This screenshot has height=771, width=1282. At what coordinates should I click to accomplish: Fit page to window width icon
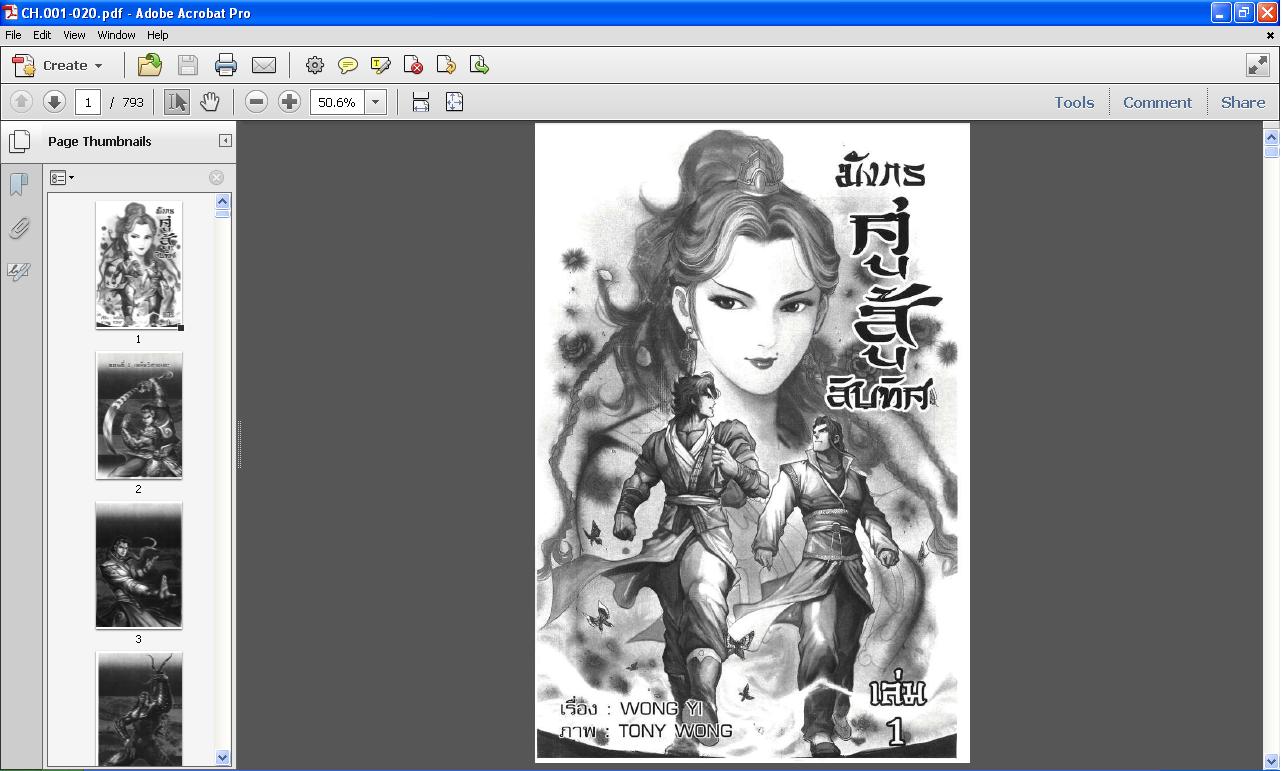click(x=421, y=102)
